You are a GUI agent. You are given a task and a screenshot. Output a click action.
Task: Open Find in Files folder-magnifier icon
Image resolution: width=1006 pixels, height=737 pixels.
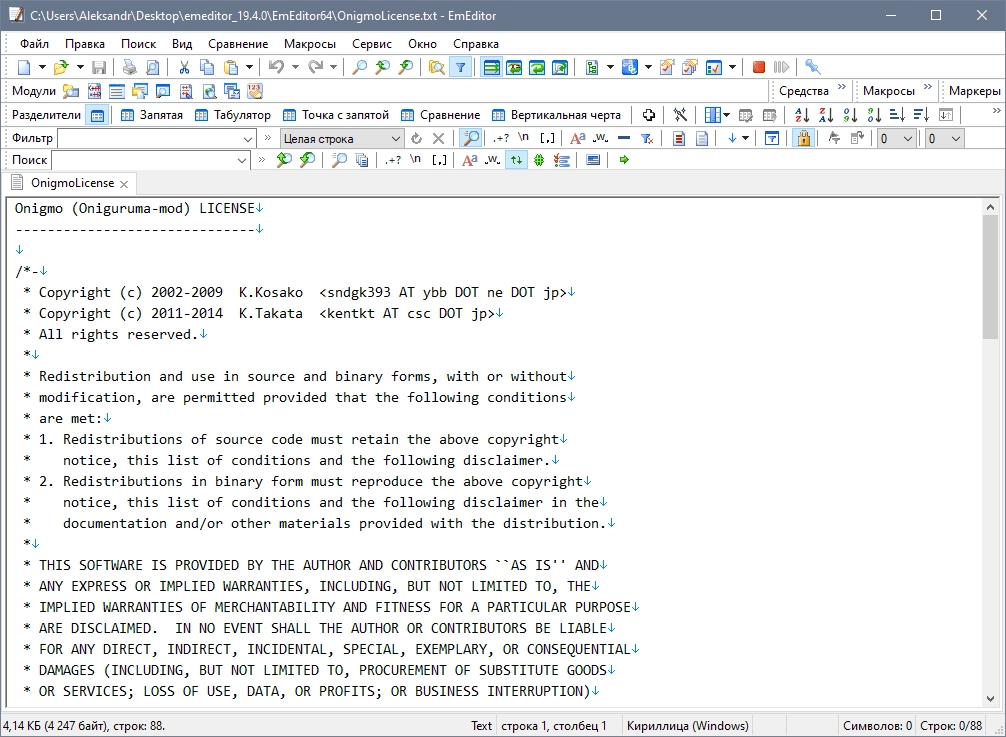[x=437, y=67]
